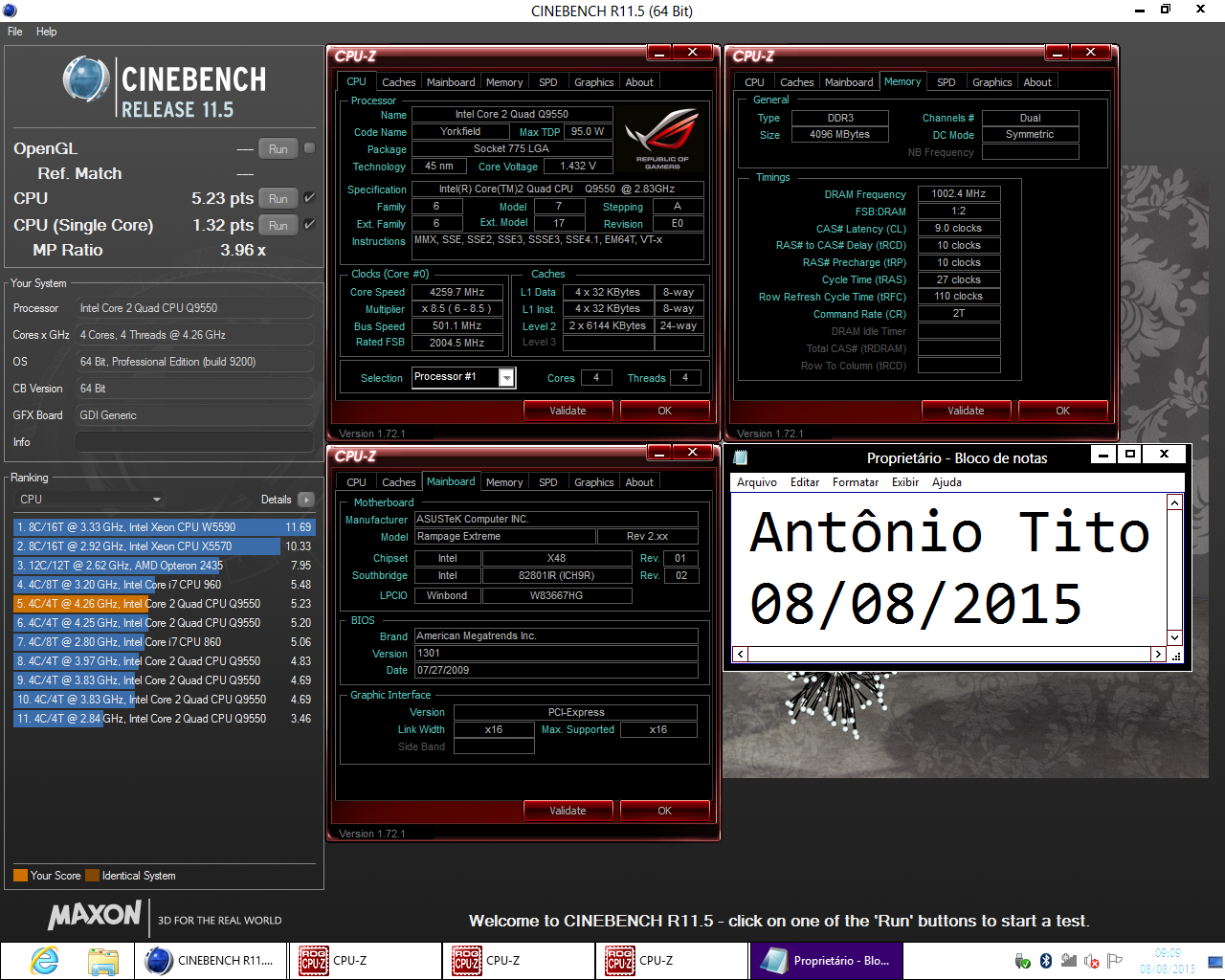This screenshot has width=1225, height=980.
Task: Open the Help menu in Cinebench
Action: [47, 32]
